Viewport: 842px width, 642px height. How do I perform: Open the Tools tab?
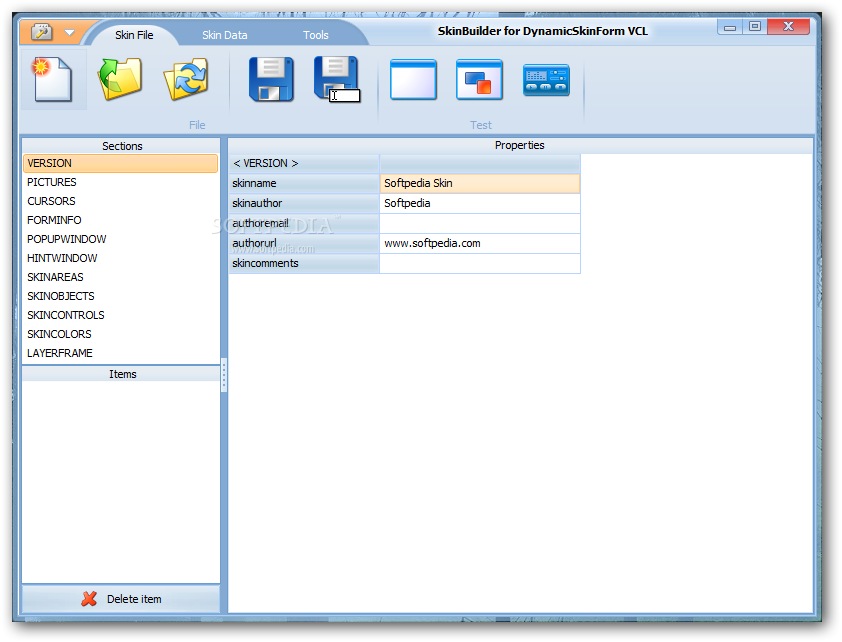[x=315, y=35]
